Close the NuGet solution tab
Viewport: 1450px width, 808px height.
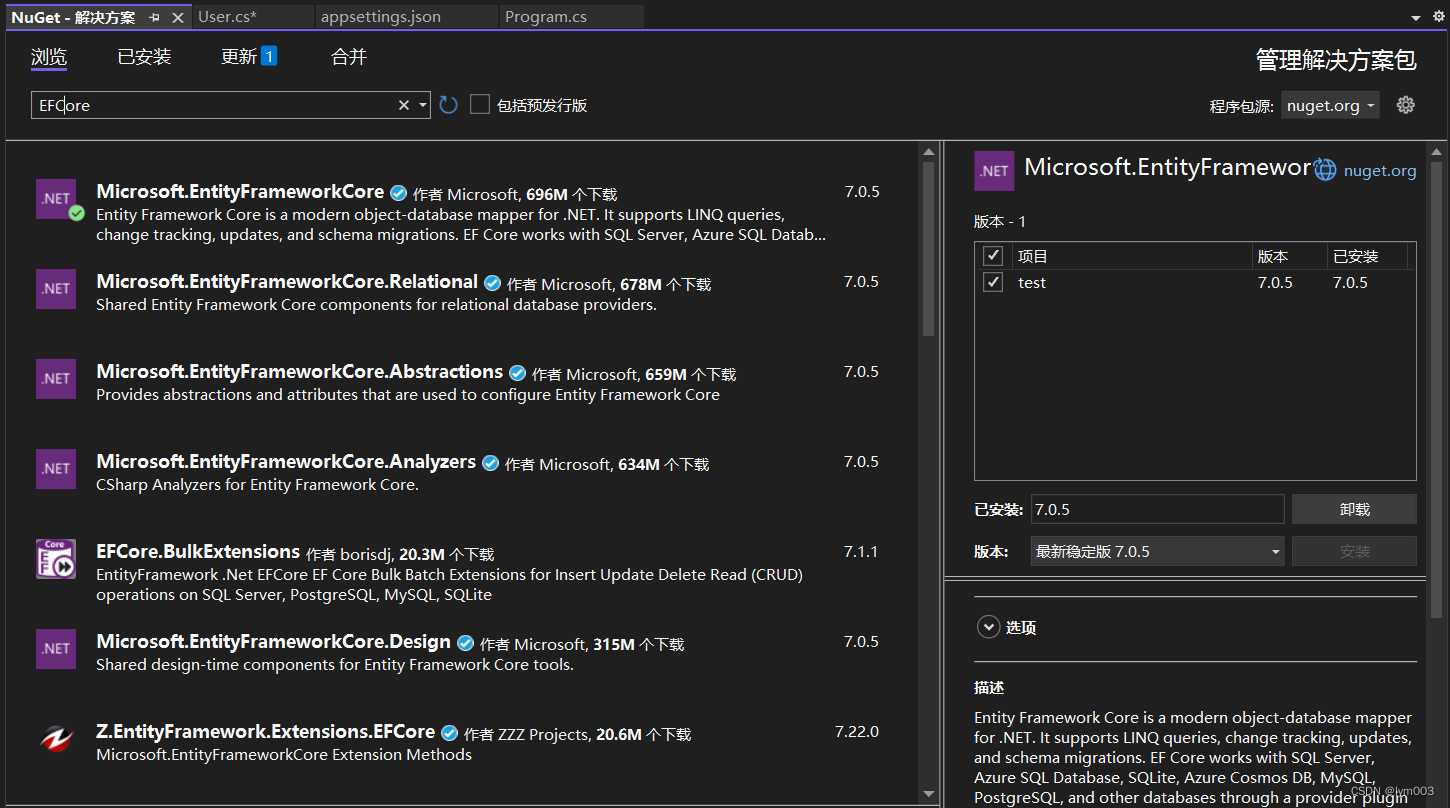[178, 17]
